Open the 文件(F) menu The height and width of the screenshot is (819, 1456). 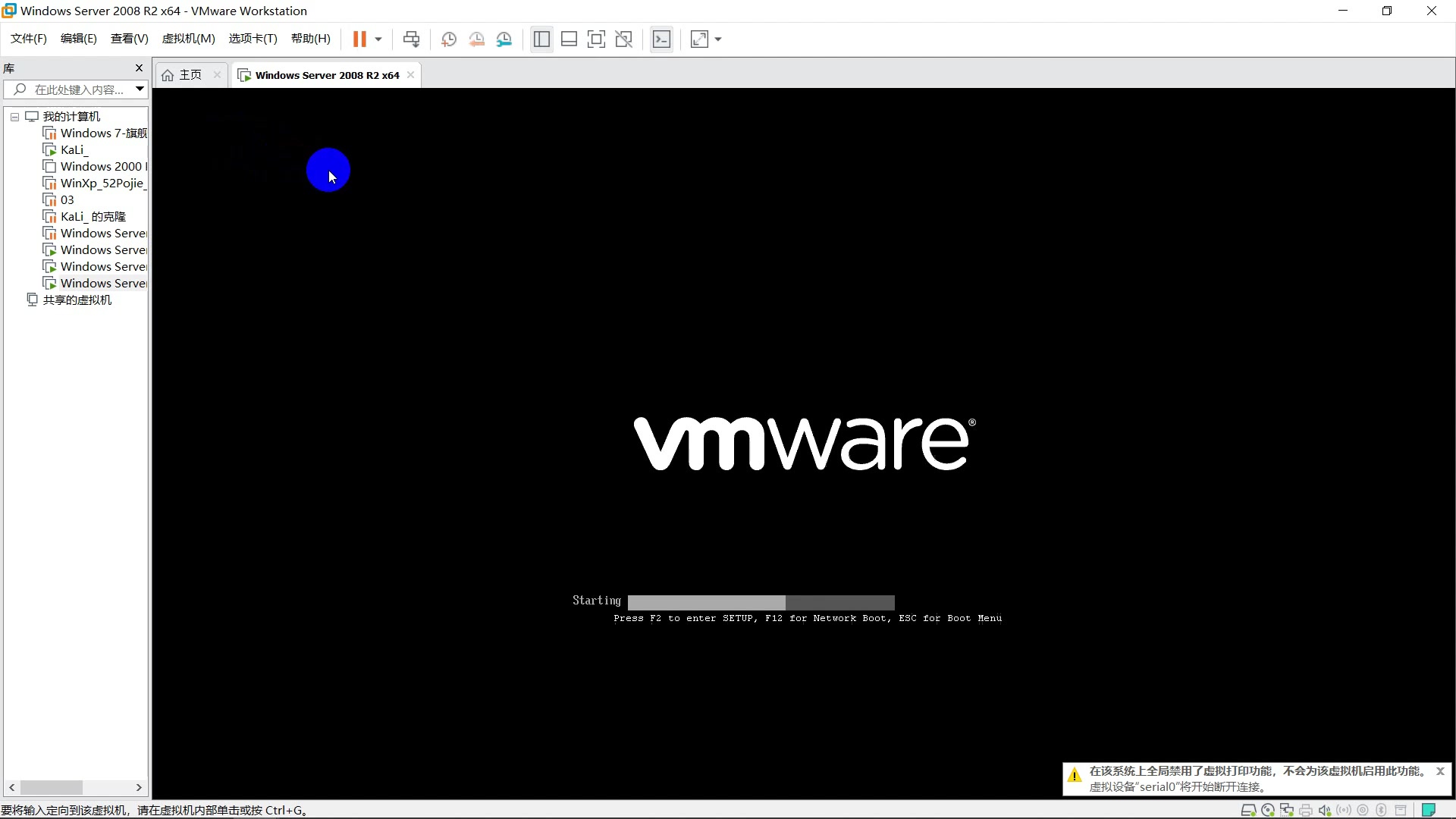[29, 39]
